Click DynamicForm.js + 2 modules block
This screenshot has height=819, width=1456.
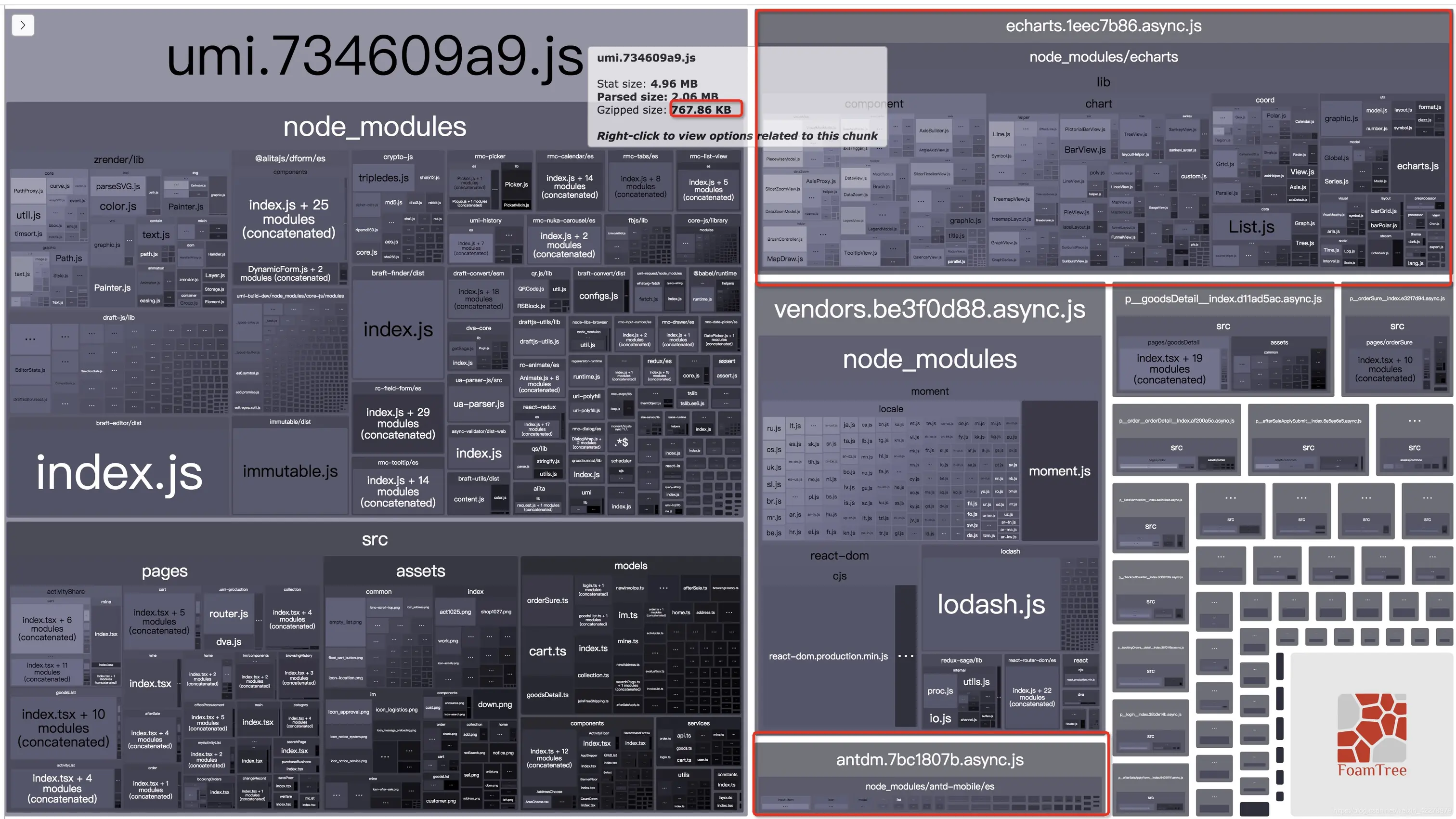pos(286,273)
